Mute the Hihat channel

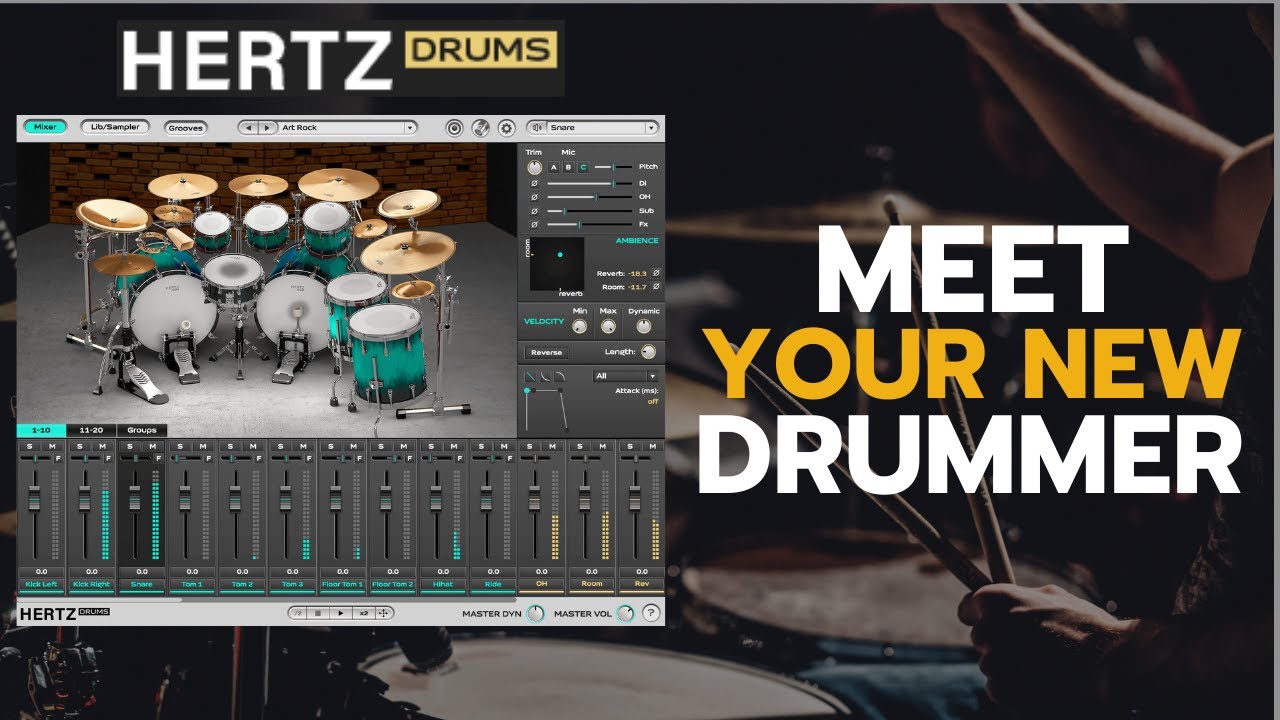(452, 446)
